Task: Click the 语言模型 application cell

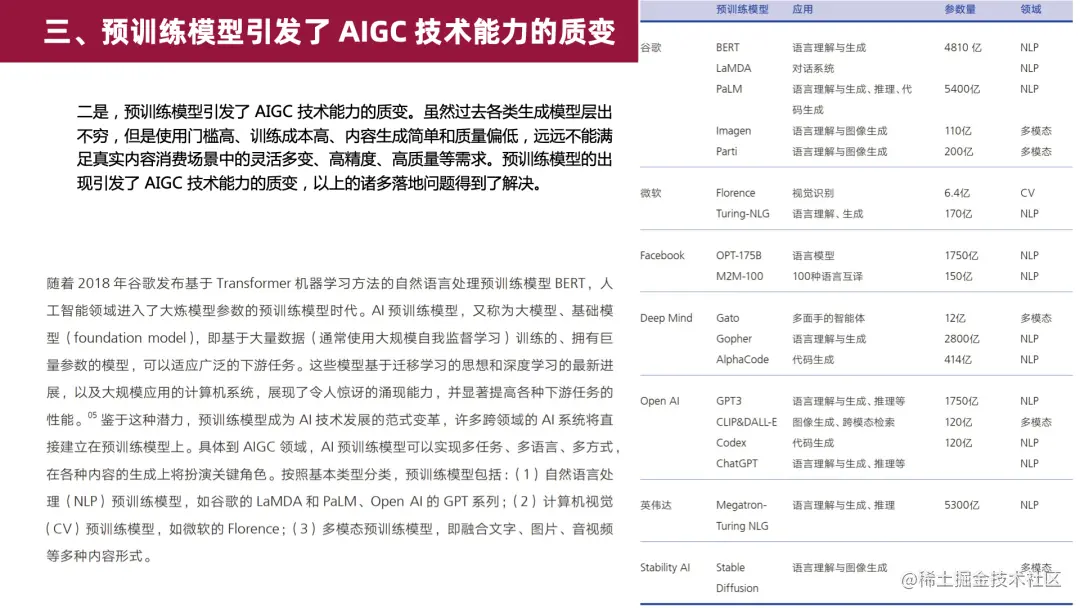Action: click(813, 255)
